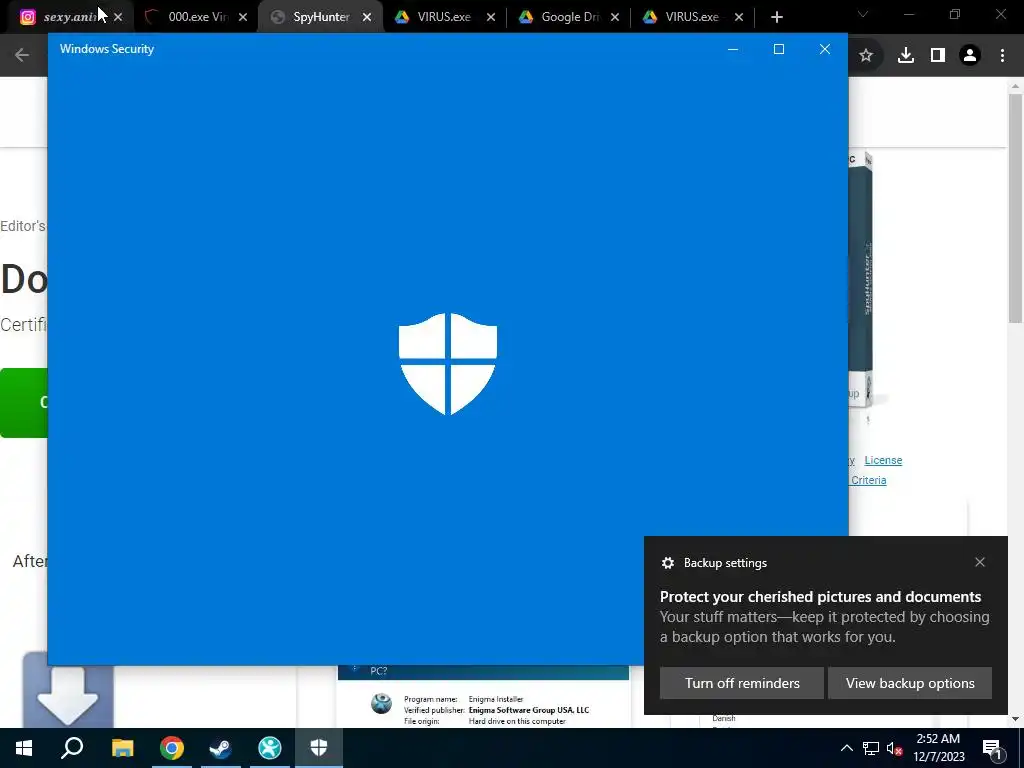
Task: Click the SpyHunter product box image
Action: tap(861, 281)
